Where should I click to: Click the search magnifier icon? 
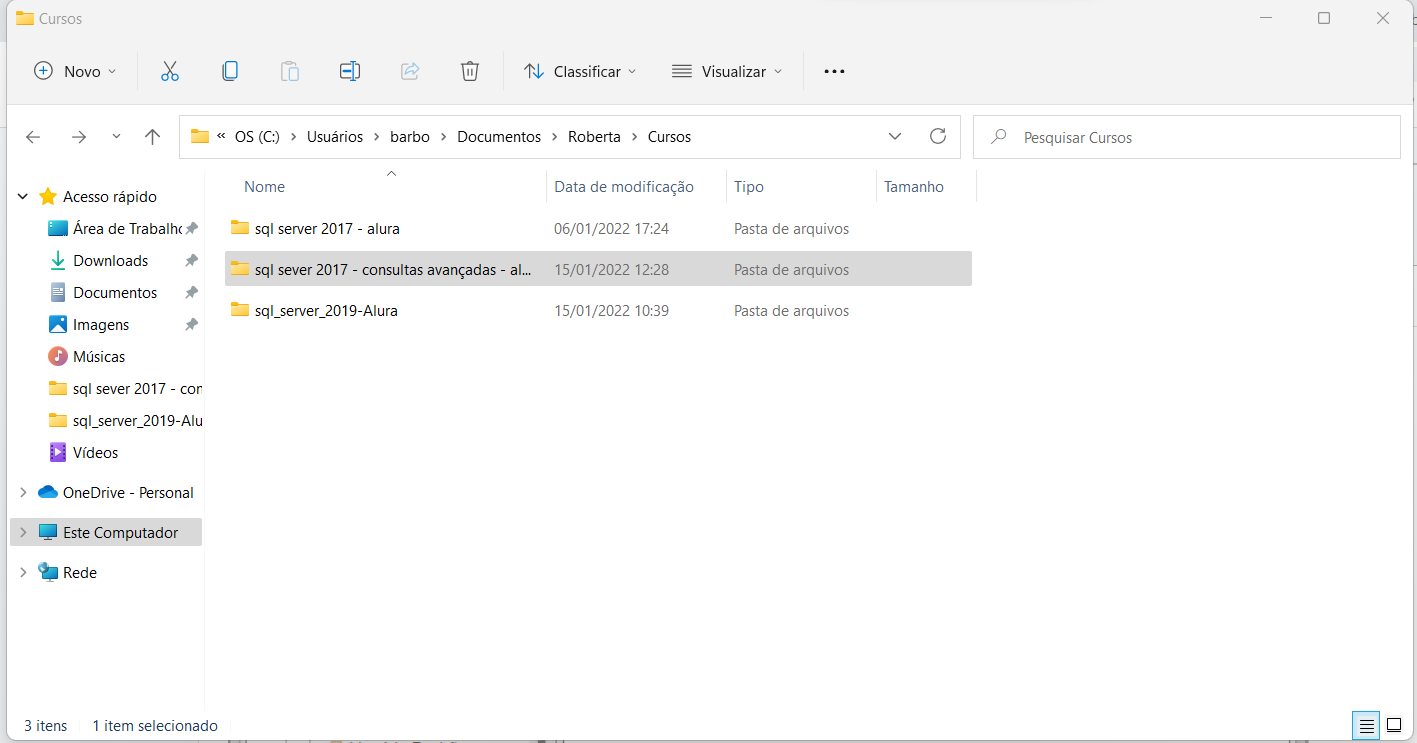pyautogui.click(x=998, y=137)
